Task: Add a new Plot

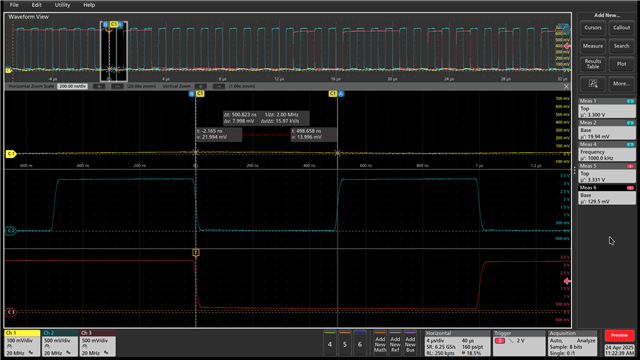Action: click(x=621, y=64)
